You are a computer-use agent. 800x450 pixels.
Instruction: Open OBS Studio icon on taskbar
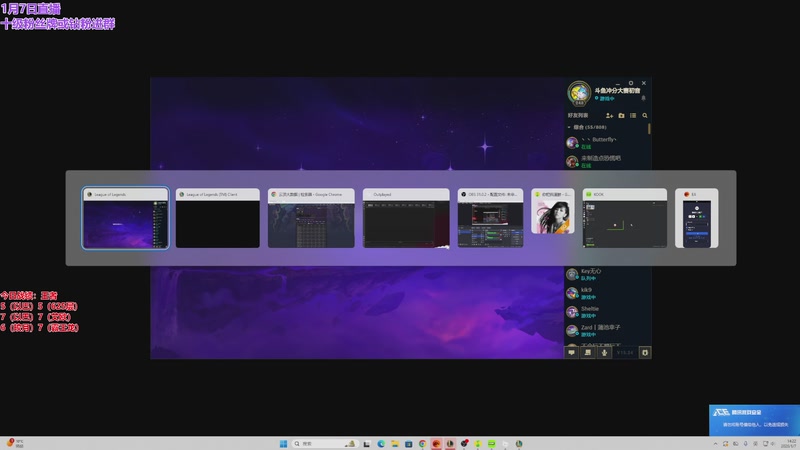pos(464,444)
